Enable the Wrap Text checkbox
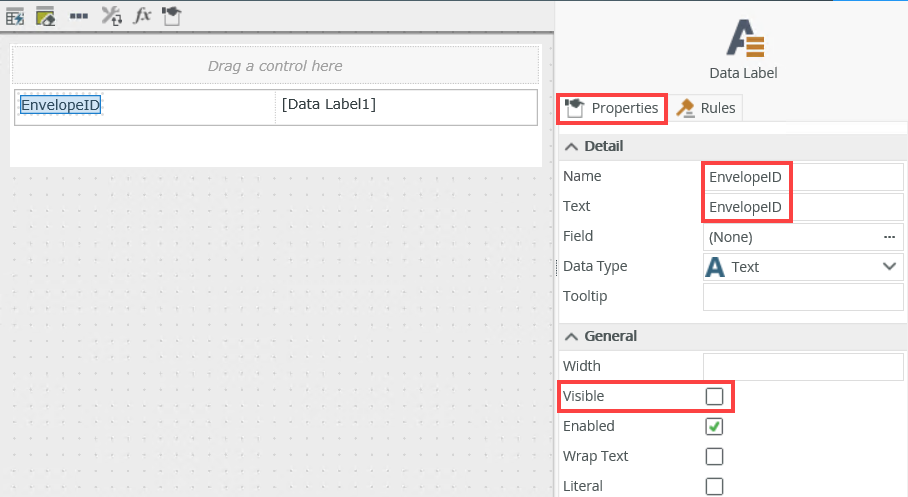 click(x=714, y=456)
